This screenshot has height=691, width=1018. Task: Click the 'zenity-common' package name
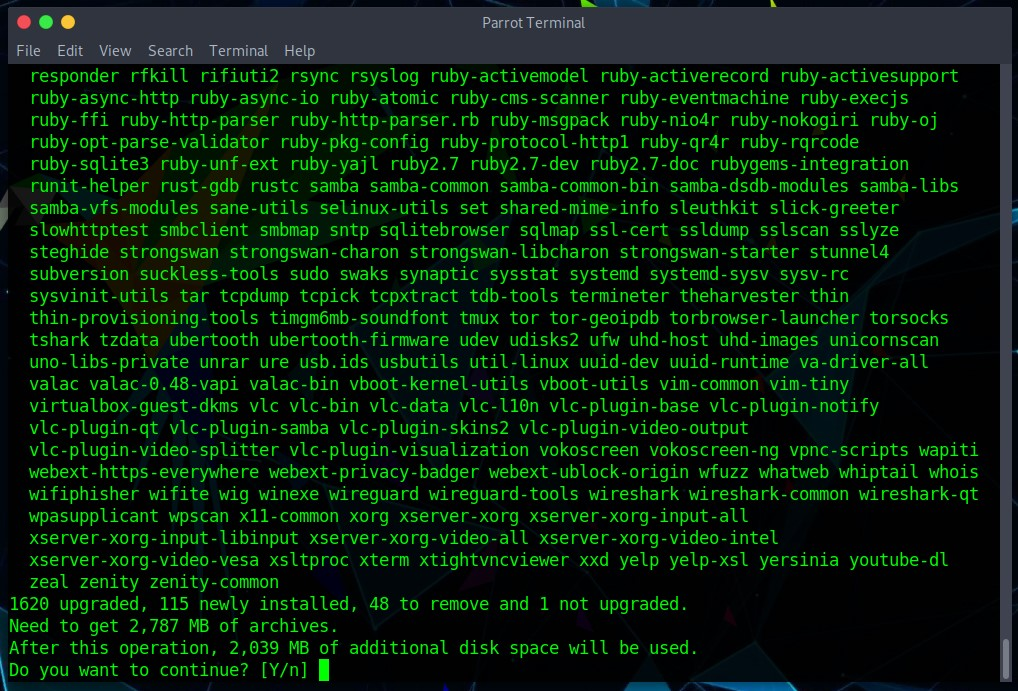[x=214, y=582]
